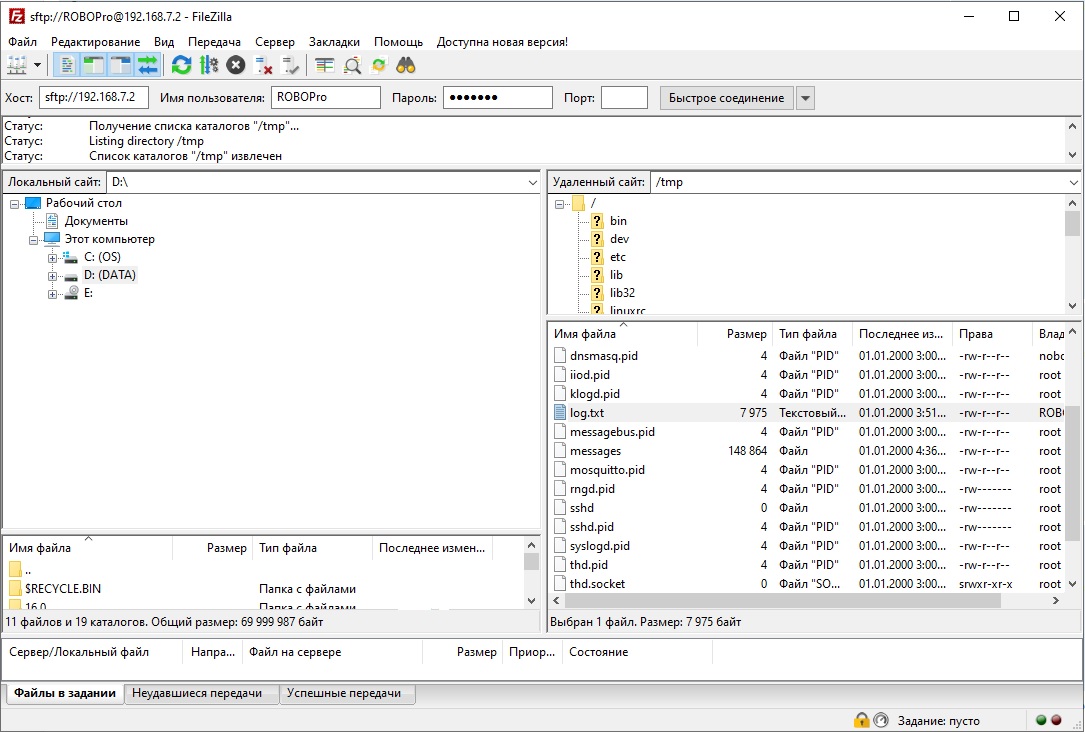The width and height of the screenshot is (1085, 732).
Task: Open the remote site path dropdown
Action: click(x=1073, y=183)
